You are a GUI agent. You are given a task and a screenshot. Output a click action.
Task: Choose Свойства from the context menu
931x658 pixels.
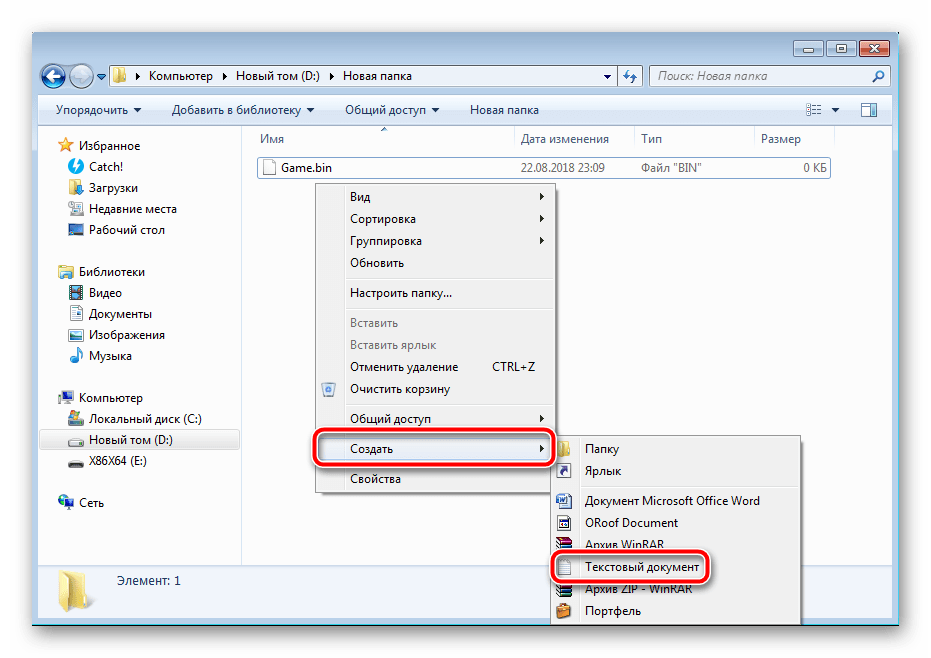pyautogui.click(x=375, y=479)
